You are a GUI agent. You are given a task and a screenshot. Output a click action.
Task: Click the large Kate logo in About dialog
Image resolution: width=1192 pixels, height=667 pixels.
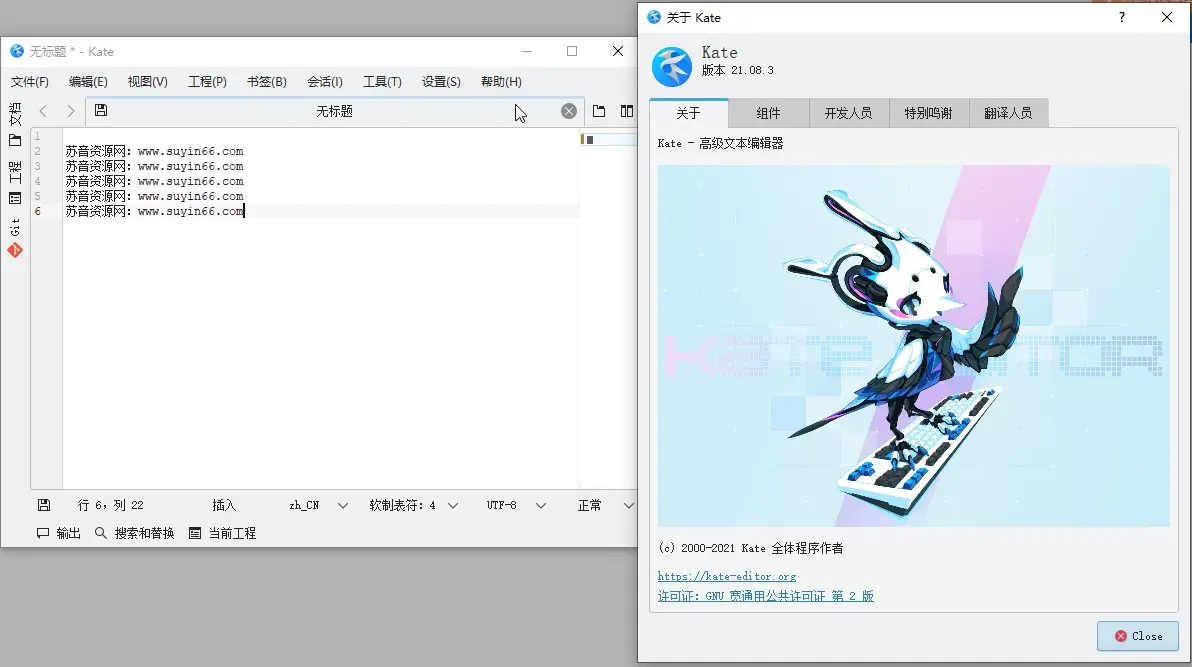671,65
